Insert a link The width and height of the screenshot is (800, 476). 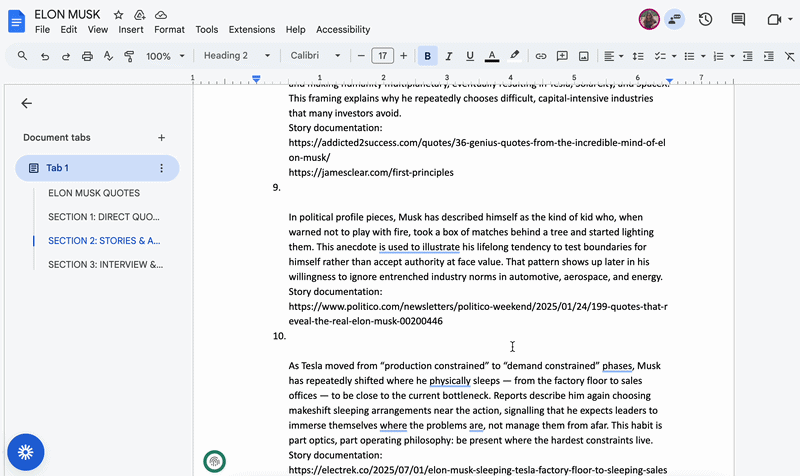tap(540, 56)
